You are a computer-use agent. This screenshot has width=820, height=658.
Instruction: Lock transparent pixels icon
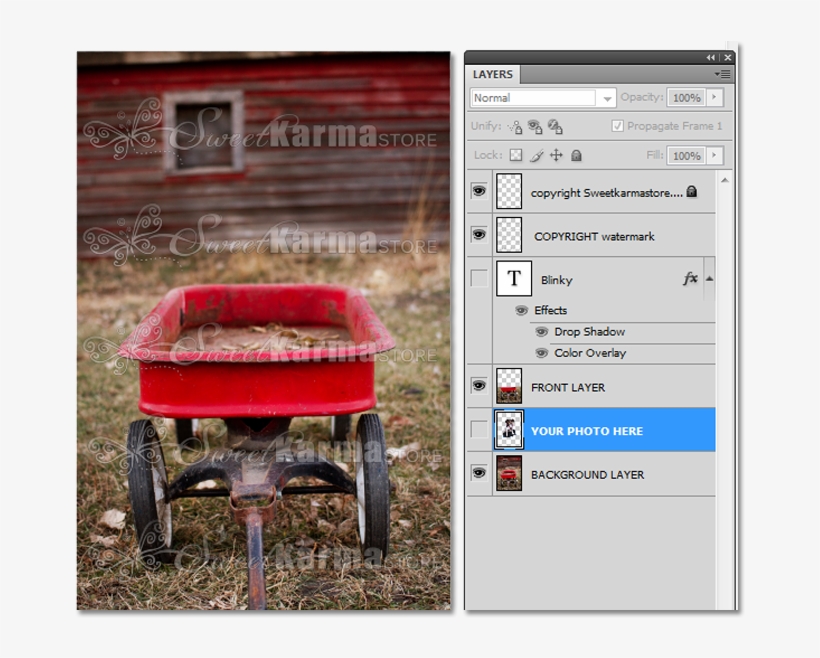click(x=516, y=155)
